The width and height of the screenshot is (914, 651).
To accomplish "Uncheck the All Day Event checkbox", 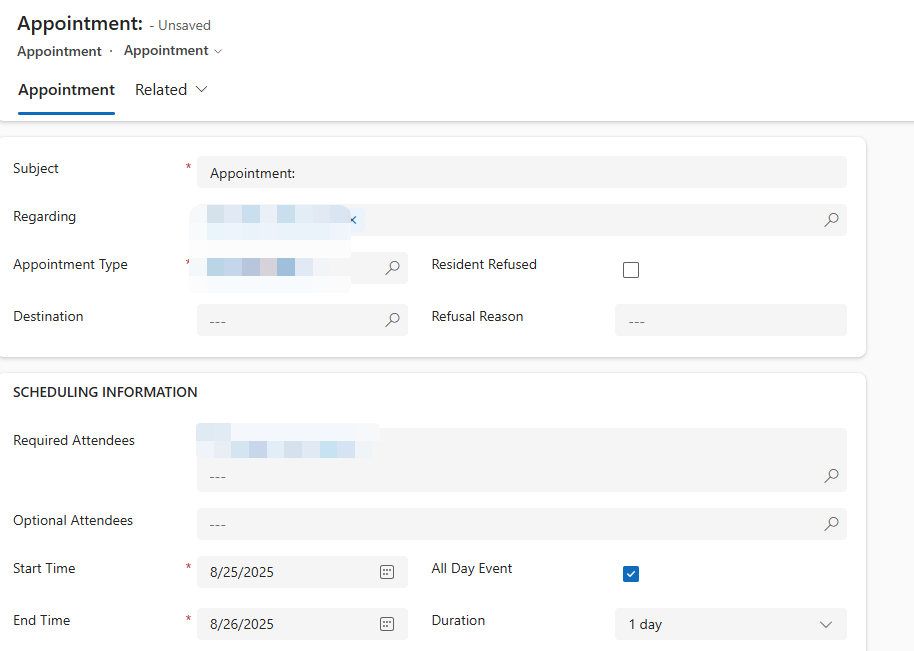I will [631, 574].
